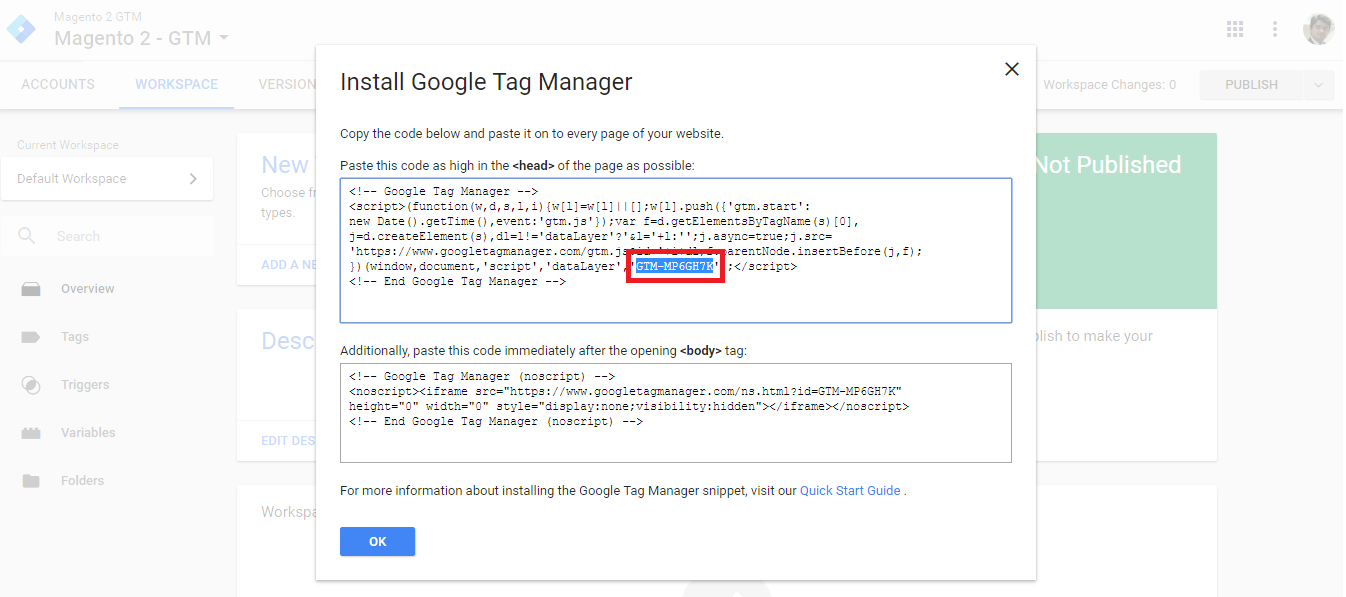Open Overview in the sidebar
The width and height of the screenshot is (1346, 597).
pos(88,289)
